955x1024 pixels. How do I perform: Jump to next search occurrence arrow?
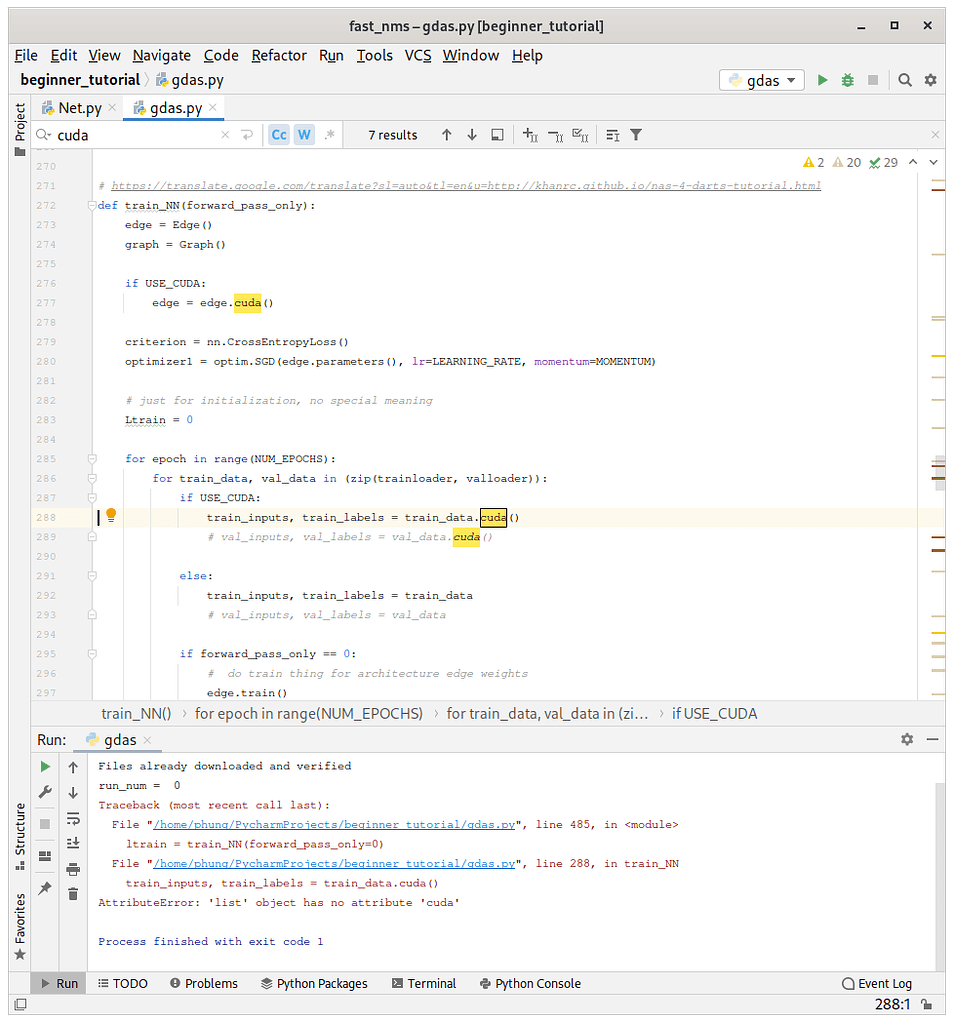coord(472,135)
